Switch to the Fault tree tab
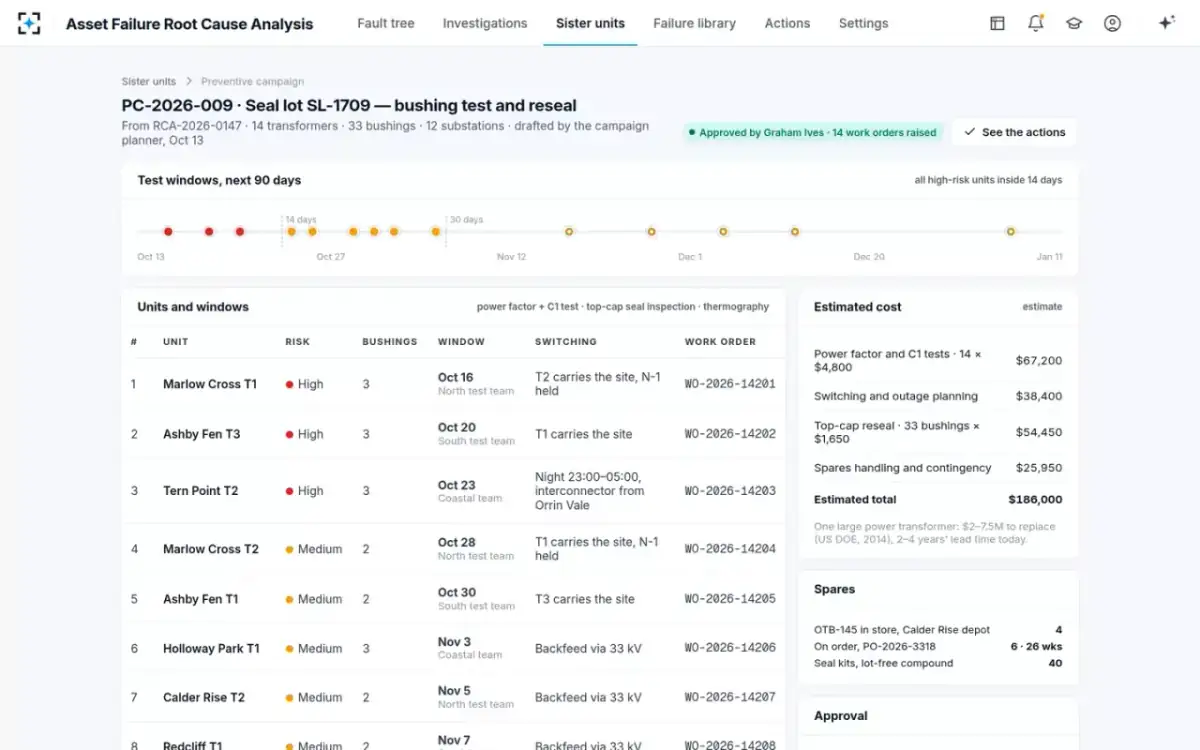 386,23
